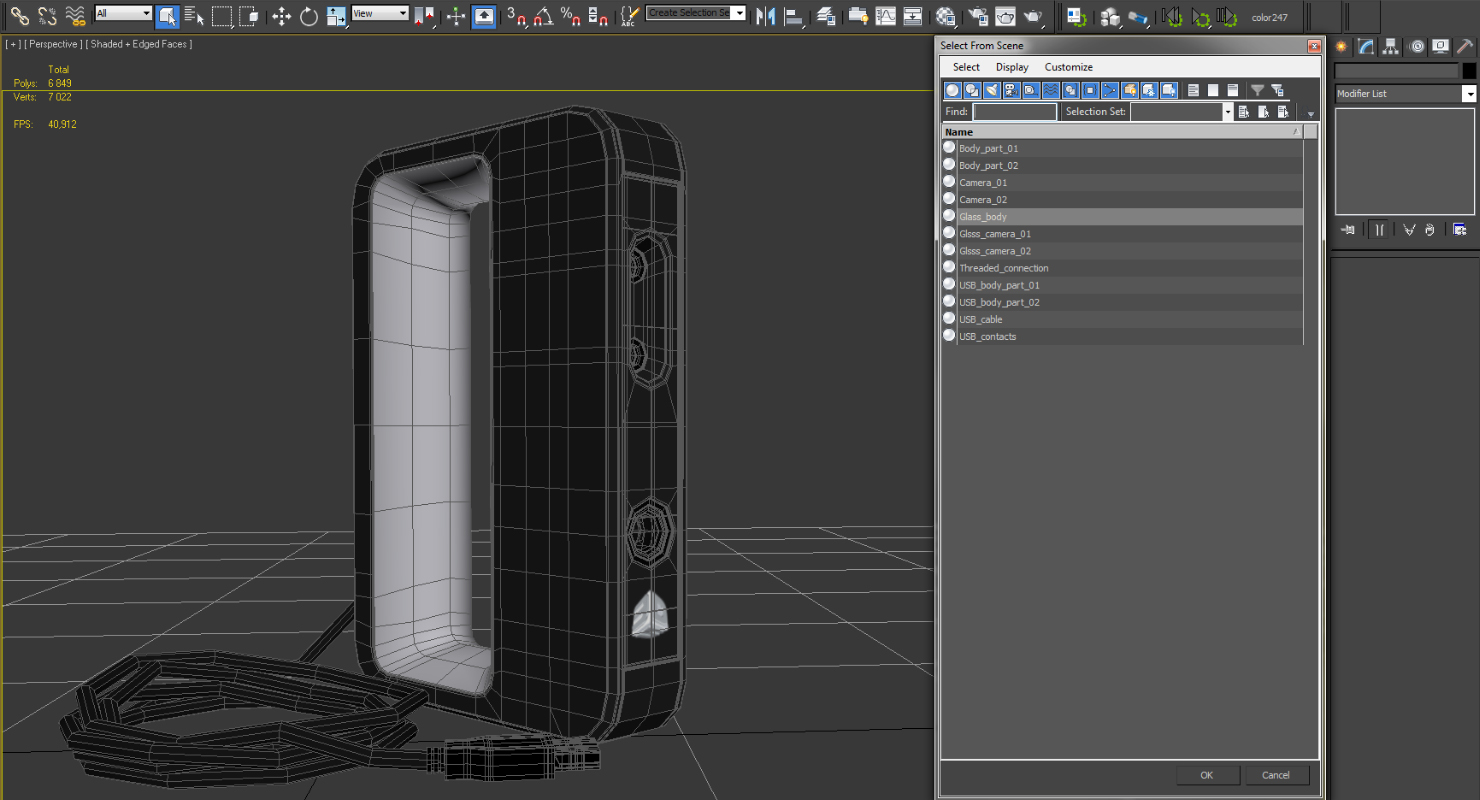
Task: Open the Select menu in dialog
Action: point(966,67)
